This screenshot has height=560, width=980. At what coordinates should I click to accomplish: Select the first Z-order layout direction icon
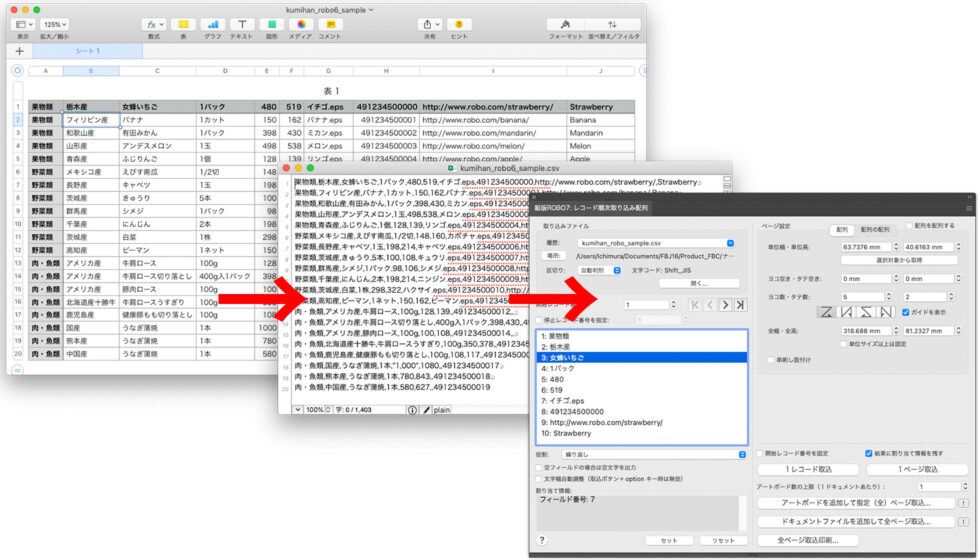(826, 312)
